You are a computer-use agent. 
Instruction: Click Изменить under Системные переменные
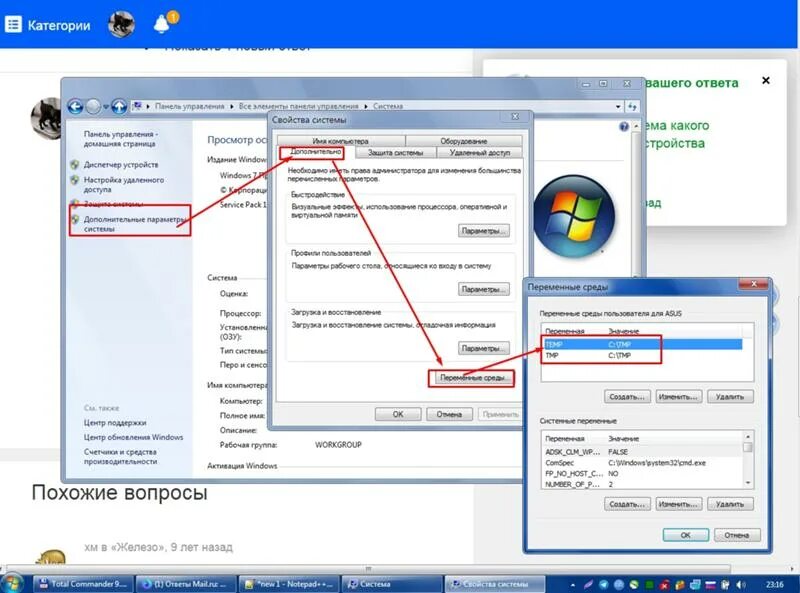679,504
